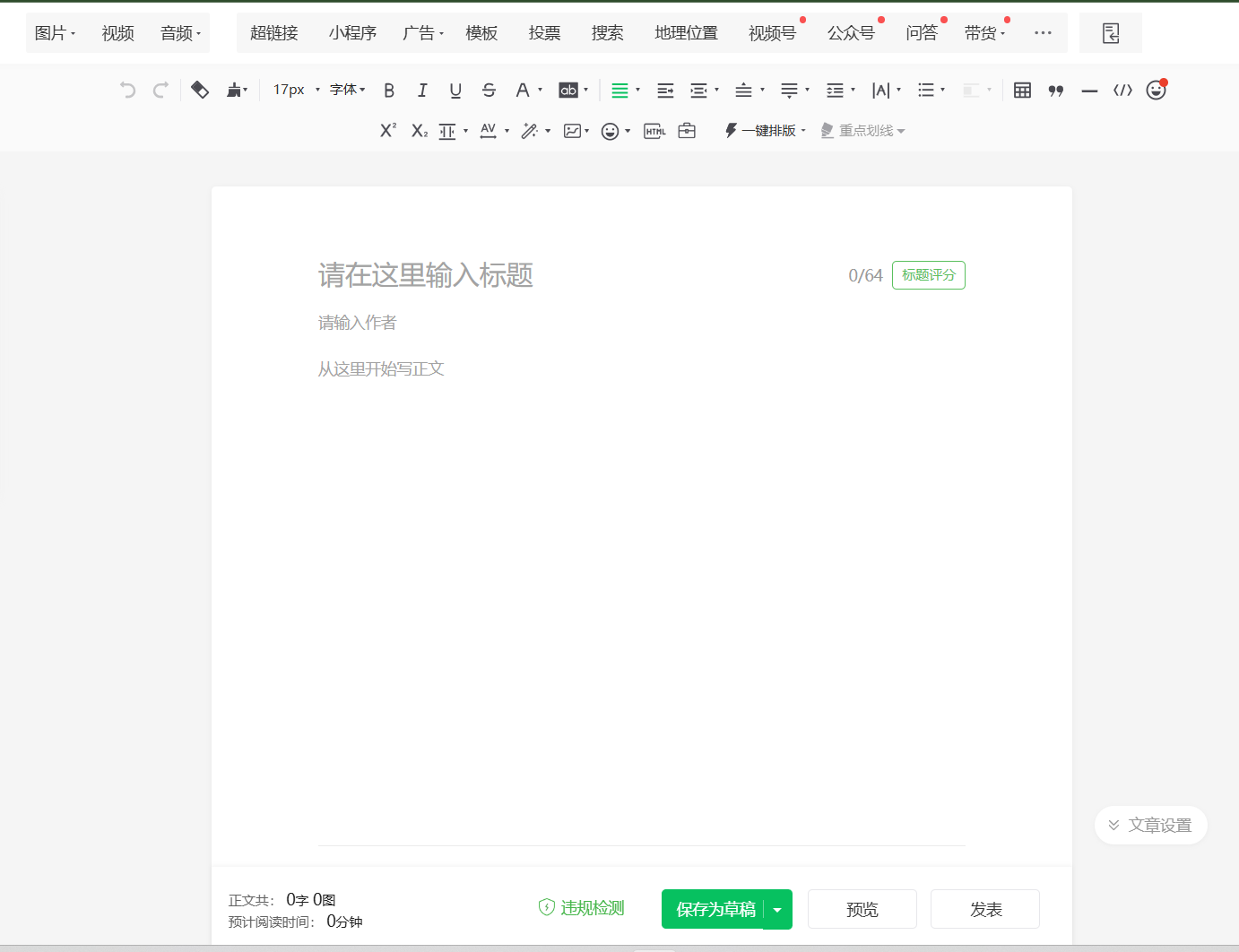Click the title input field
This screenshot has width=1239, height=952.
click(x=578, y=275)
